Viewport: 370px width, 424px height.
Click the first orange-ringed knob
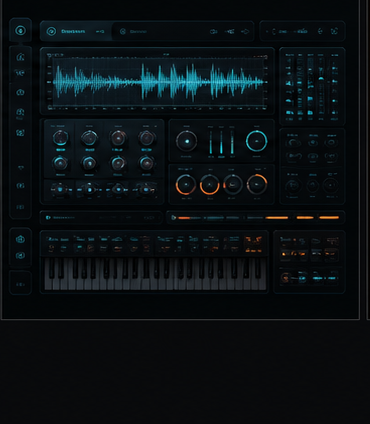point(186,184)
